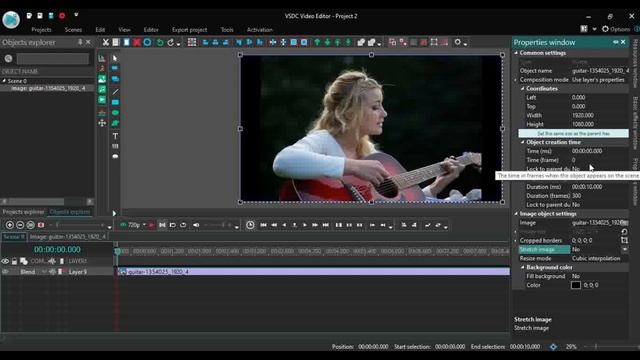
Task: Switch to the Projects explorer tab
Action: coord(23,212)
